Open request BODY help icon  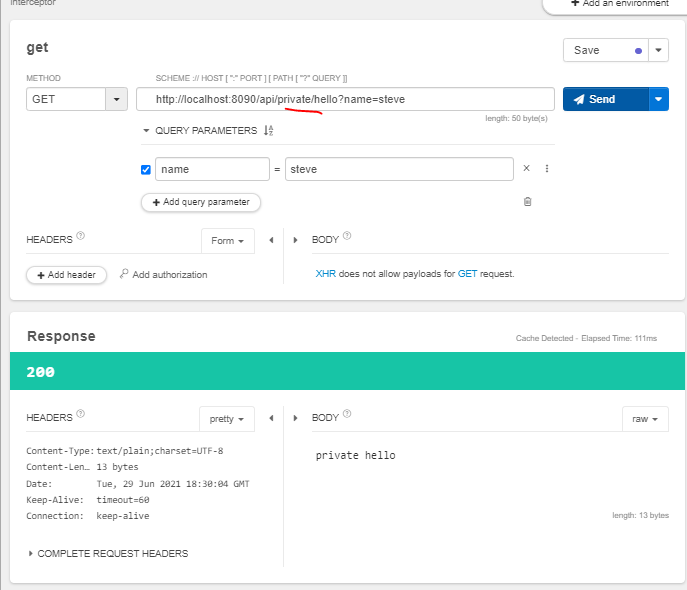[x=347, y=236]
